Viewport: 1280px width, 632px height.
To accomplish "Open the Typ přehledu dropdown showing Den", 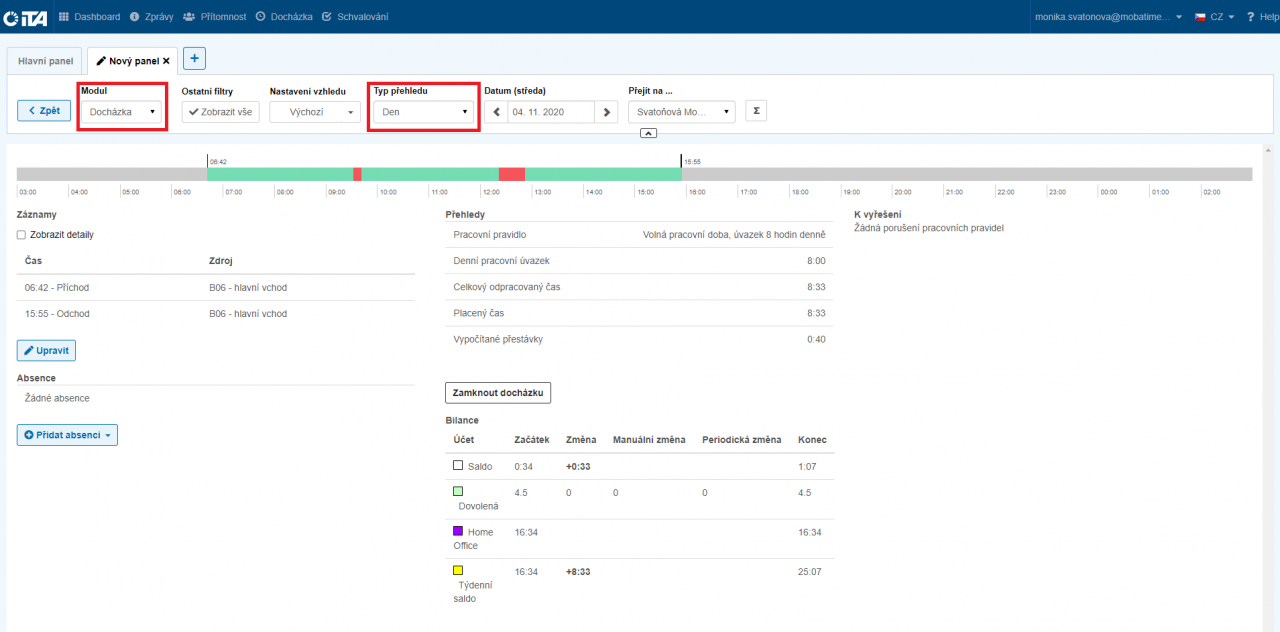I will [424, 112].
